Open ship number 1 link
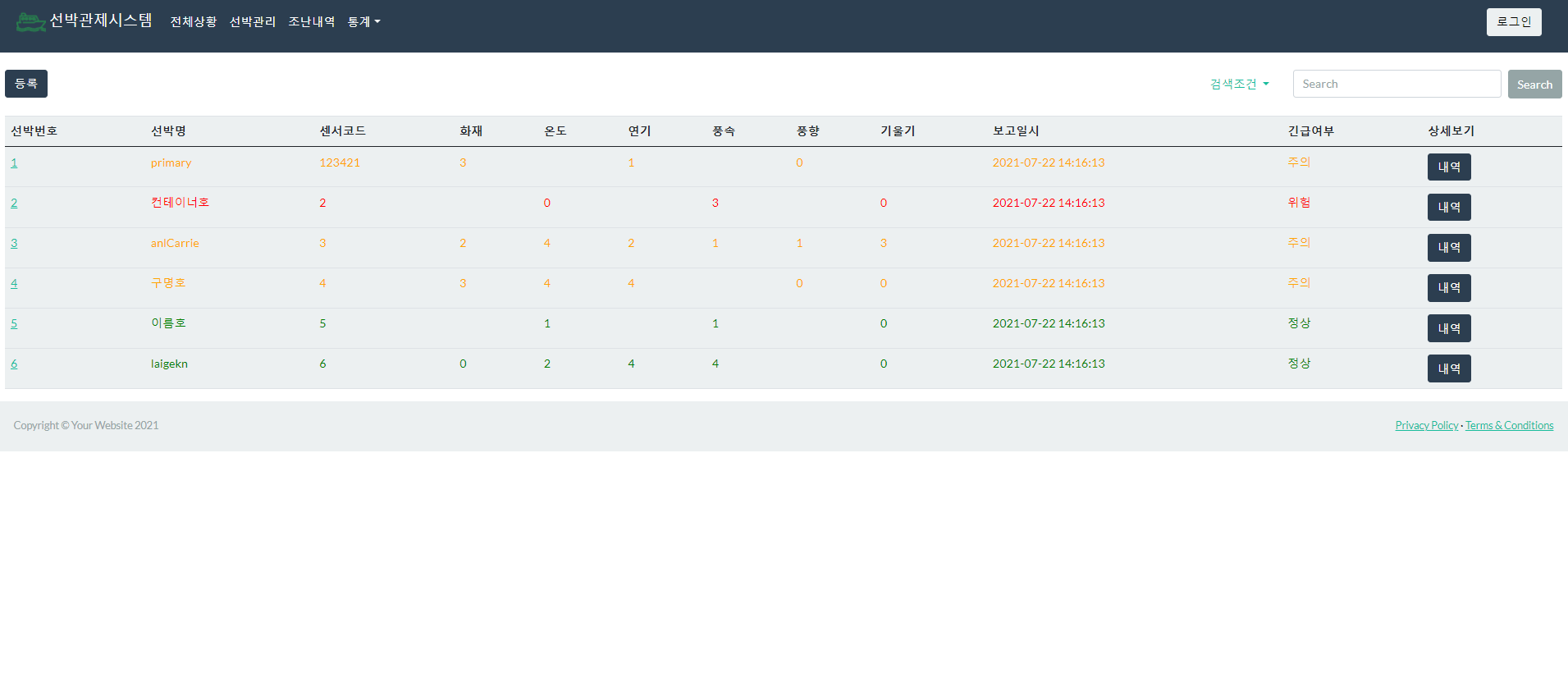Image resolution: width=1568 pixels, height=691 pixels. click(14, 162)
